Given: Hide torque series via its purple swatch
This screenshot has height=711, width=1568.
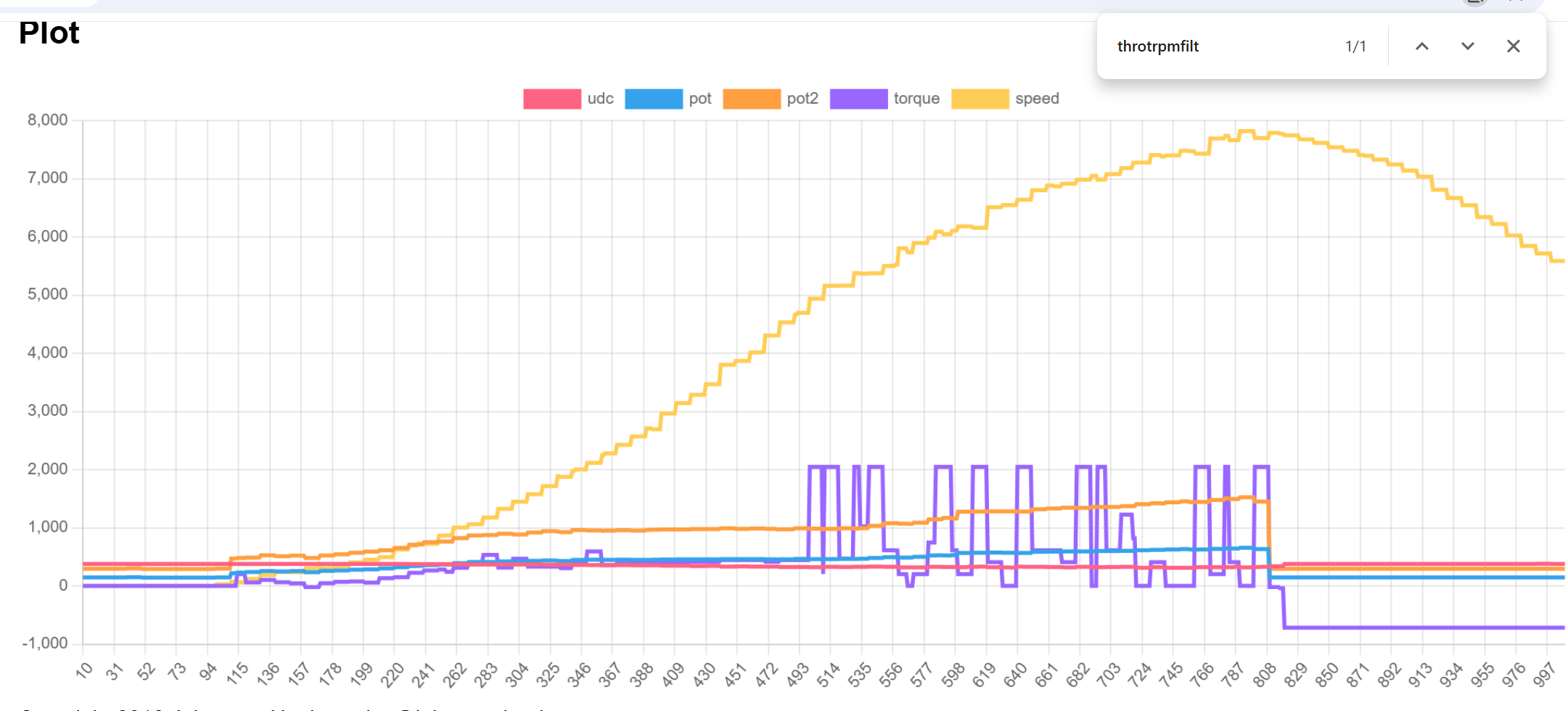Looking at the screenshot, I should (858, 99).
